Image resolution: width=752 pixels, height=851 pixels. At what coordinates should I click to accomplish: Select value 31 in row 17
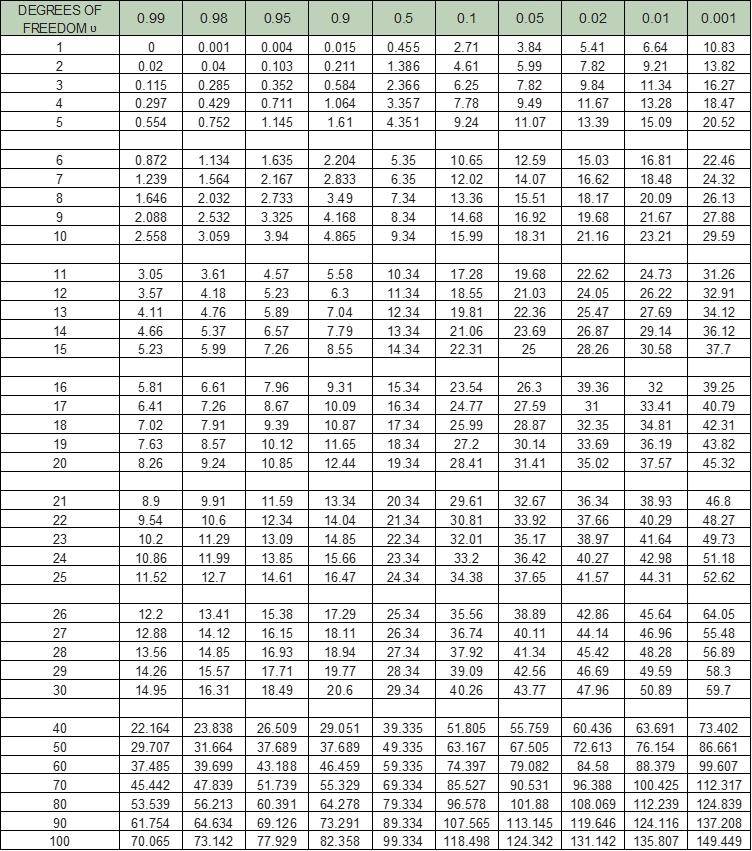tap(592, 406)
